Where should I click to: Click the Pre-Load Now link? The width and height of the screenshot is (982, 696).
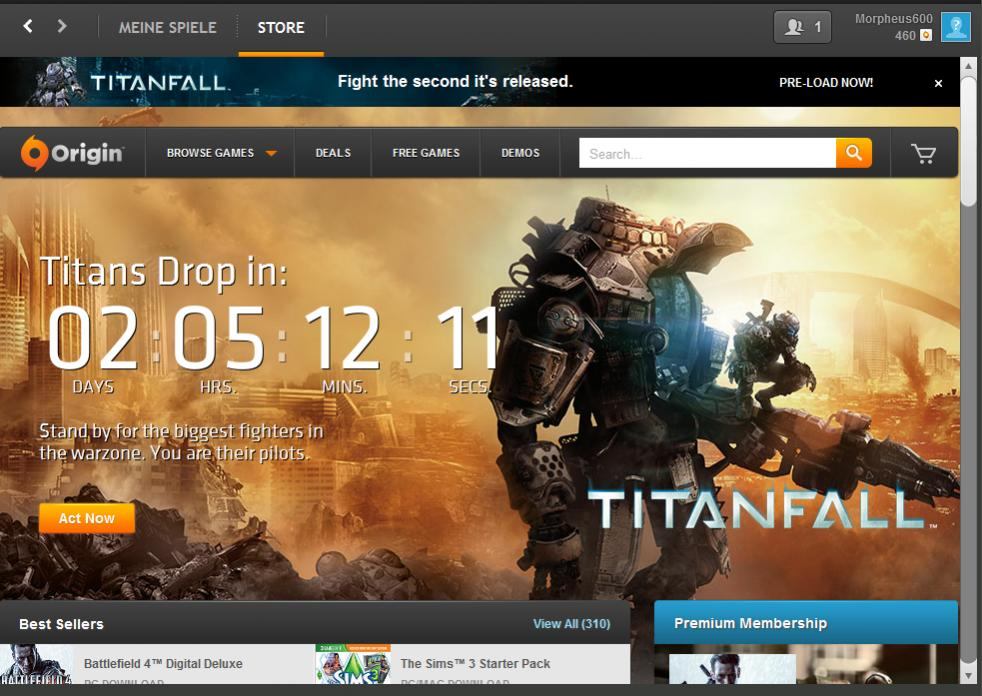825,83
